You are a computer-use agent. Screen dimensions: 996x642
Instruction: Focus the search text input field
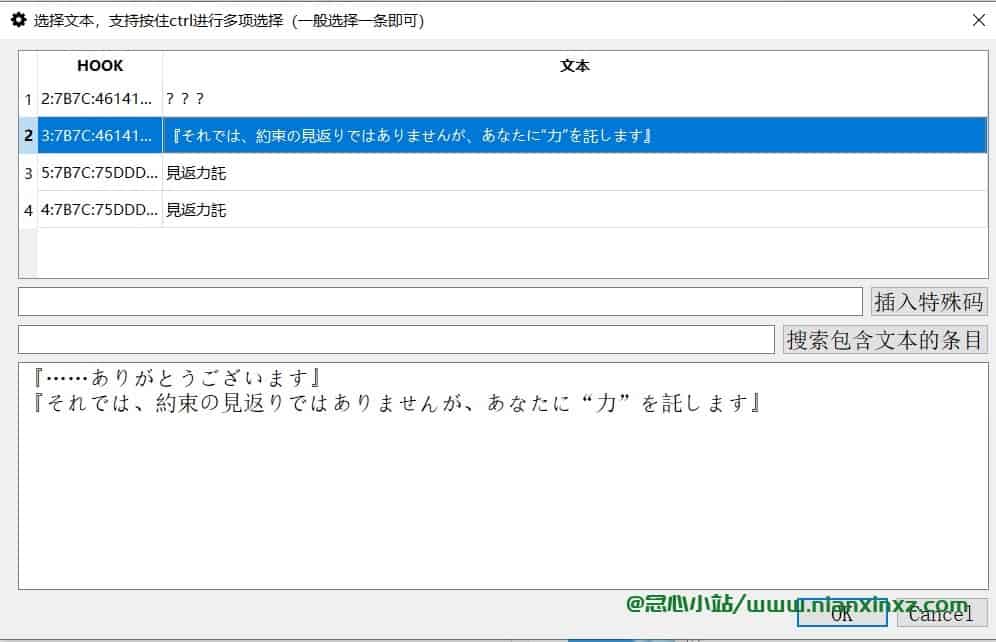pos(396,340)
